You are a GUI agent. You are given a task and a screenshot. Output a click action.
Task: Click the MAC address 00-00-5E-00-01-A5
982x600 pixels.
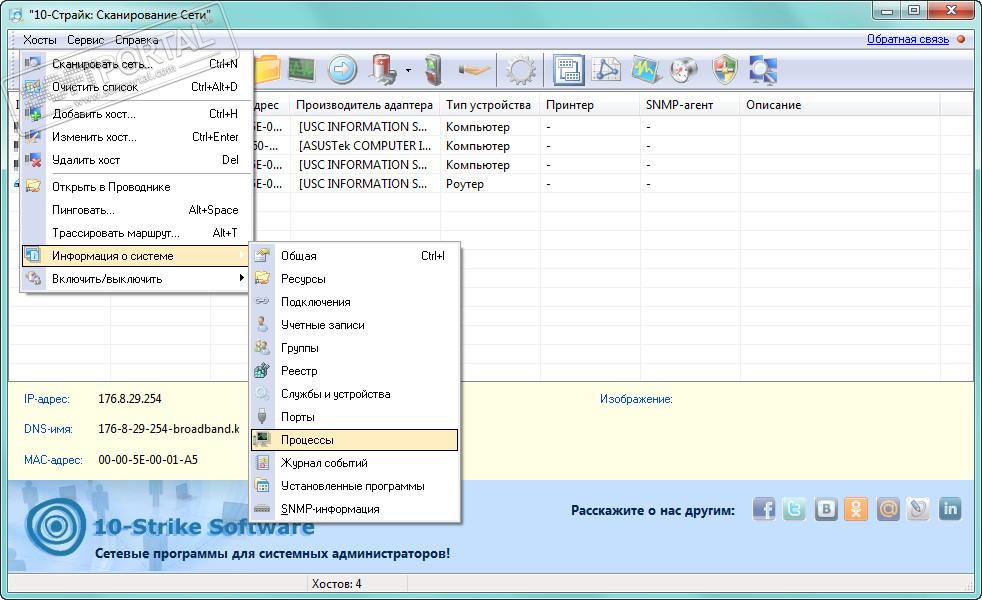[148, 460]
